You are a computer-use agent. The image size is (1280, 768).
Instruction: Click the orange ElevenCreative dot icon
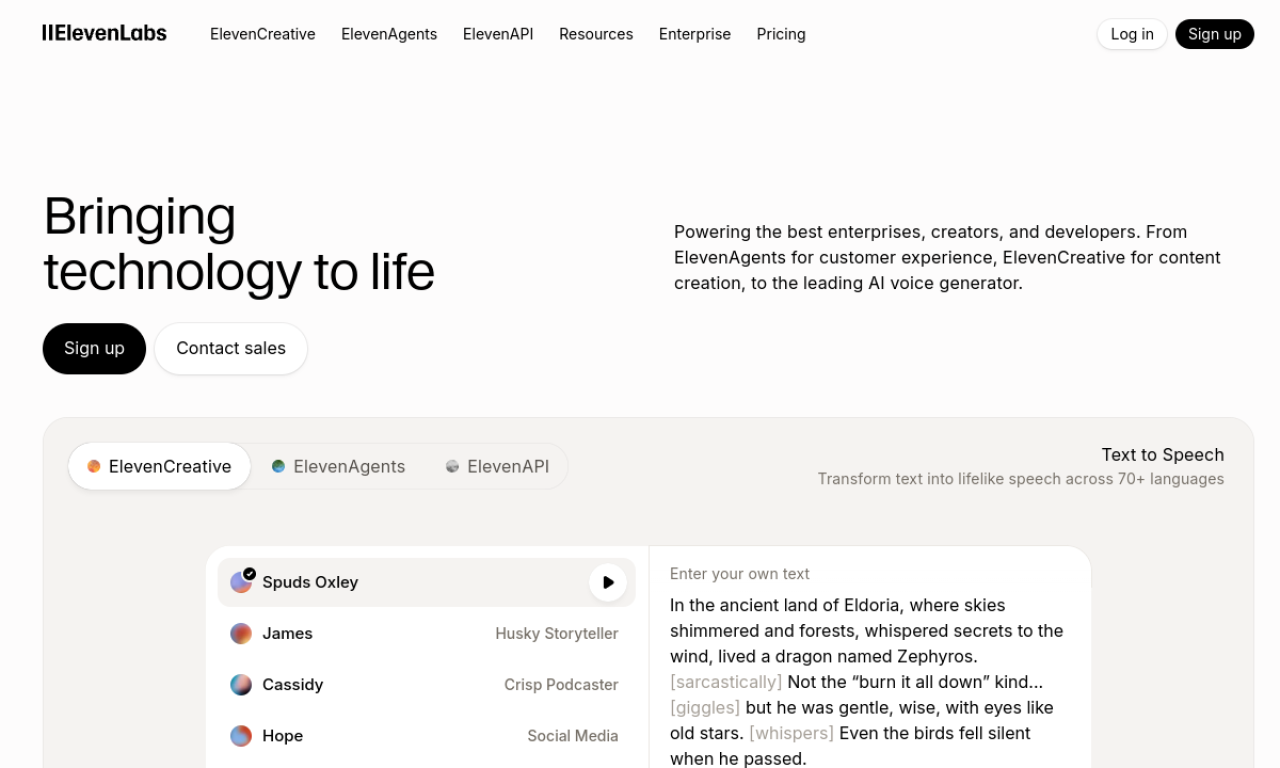(93, 465)
